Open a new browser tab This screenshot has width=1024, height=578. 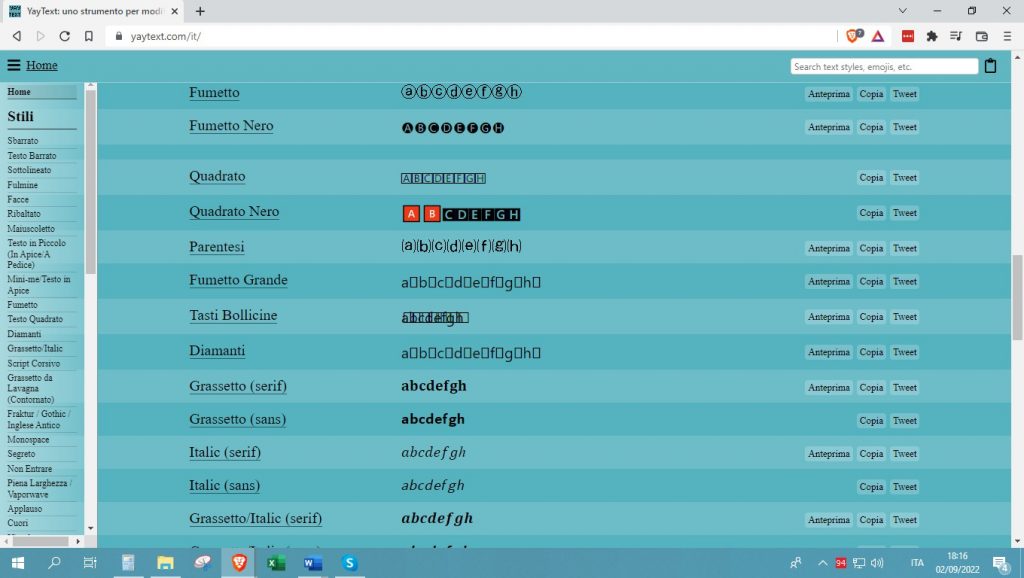tap(200, 11)
